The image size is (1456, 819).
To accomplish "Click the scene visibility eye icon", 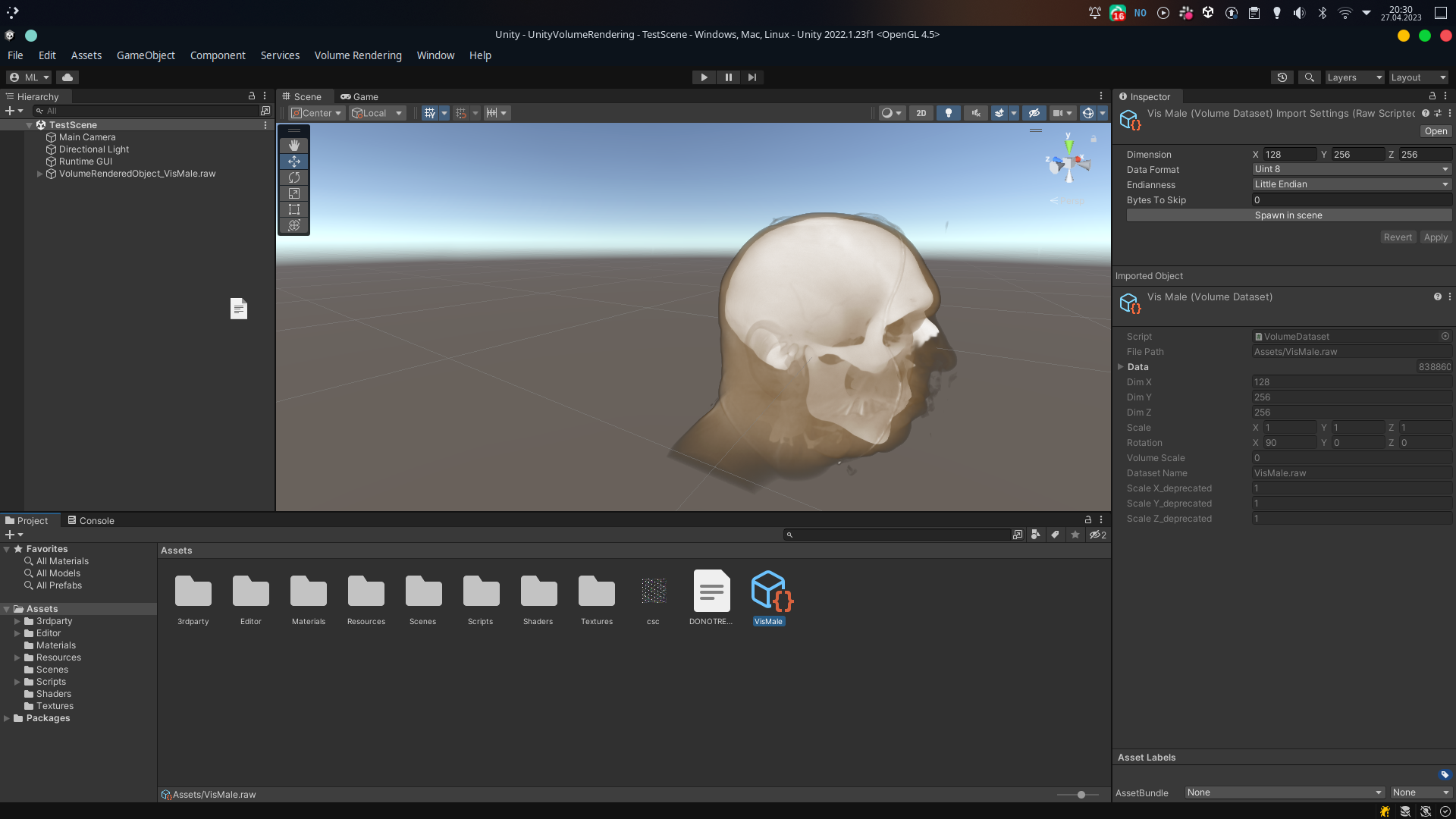I will click(x=1034, y=113).
